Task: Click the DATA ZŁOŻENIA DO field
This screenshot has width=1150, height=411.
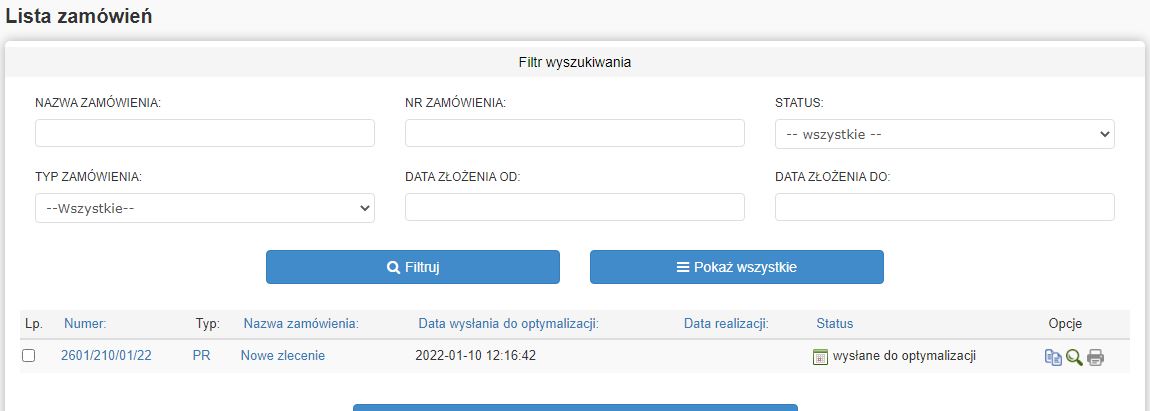Action: click(x=944, y=208)
